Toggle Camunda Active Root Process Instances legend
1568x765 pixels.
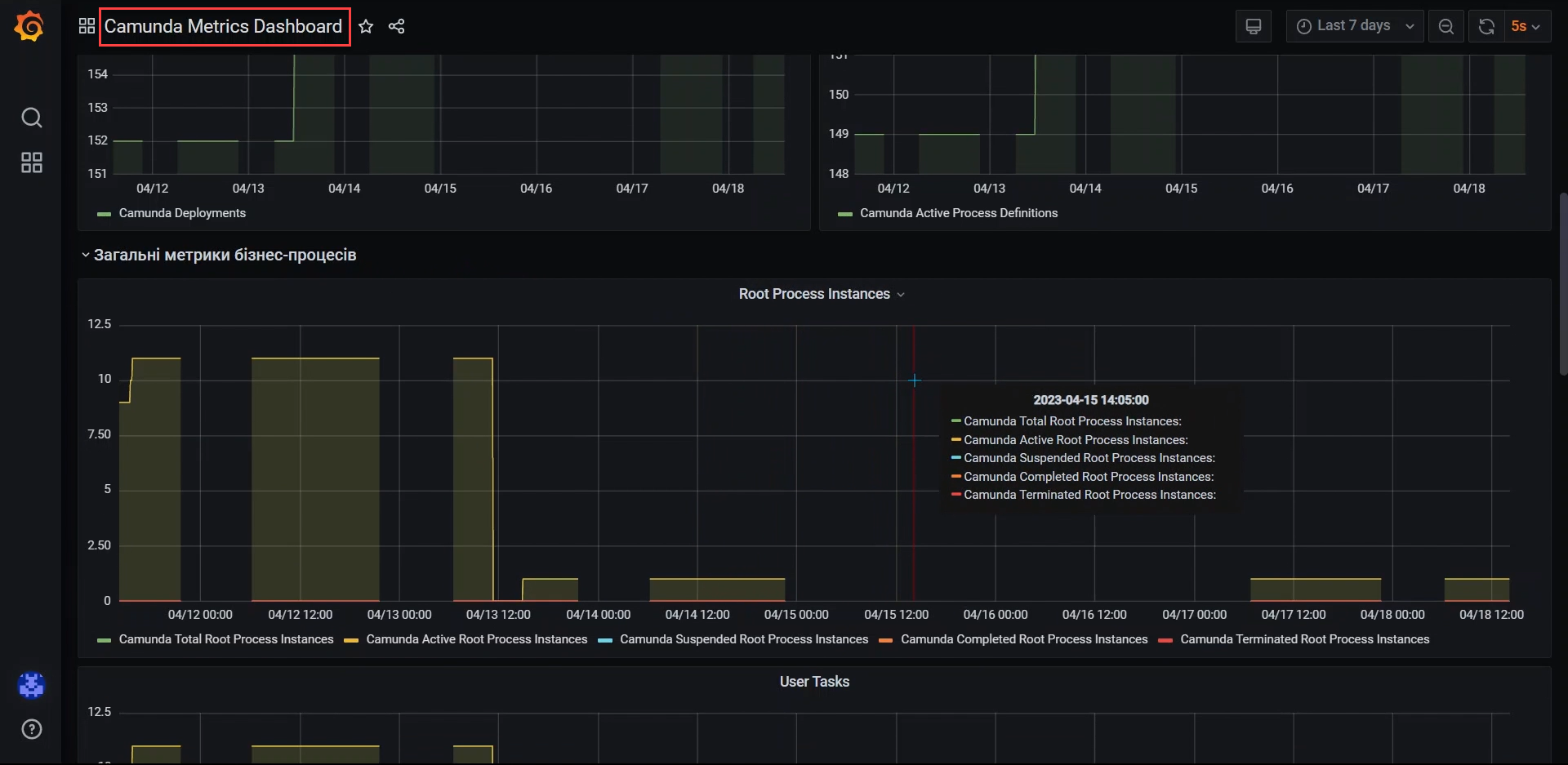tap(477, 639)
